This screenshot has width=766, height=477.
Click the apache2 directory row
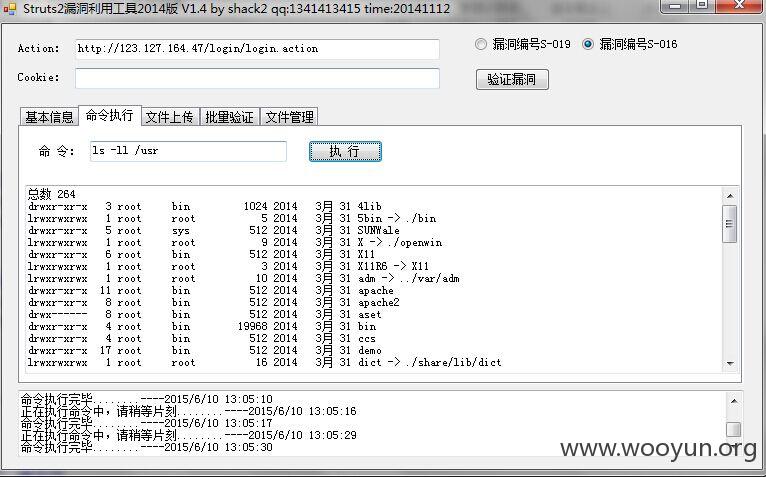point(213,303)
